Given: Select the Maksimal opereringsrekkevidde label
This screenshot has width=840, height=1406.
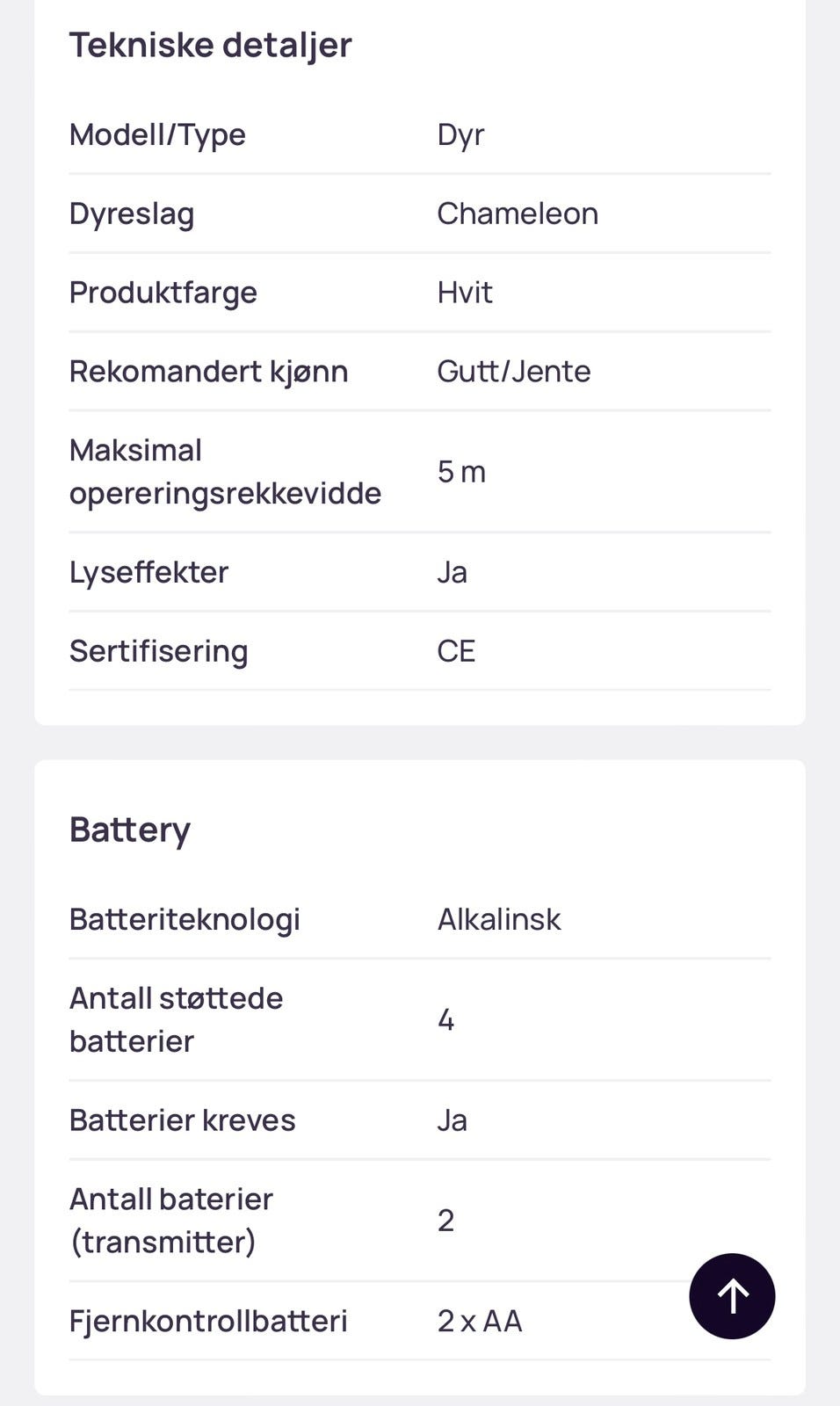Looking at the screenshot, I should [225, 472].
